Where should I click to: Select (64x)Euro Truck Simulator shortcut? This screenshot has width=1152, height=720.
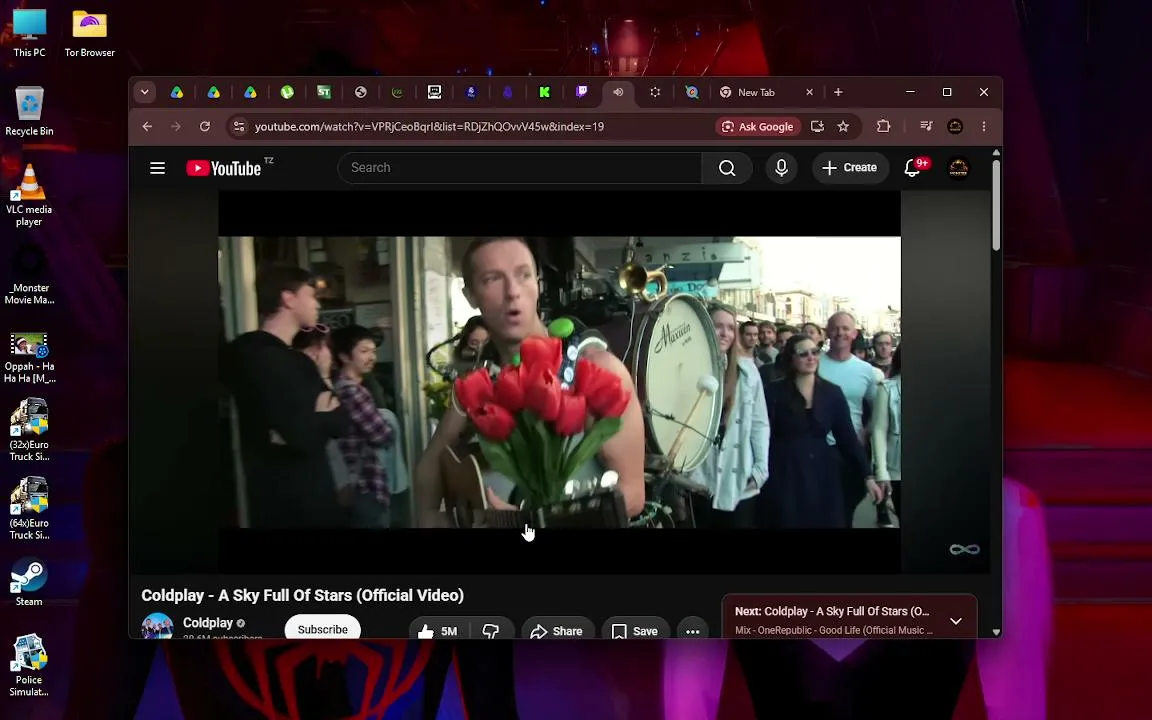tap(29, 508)
